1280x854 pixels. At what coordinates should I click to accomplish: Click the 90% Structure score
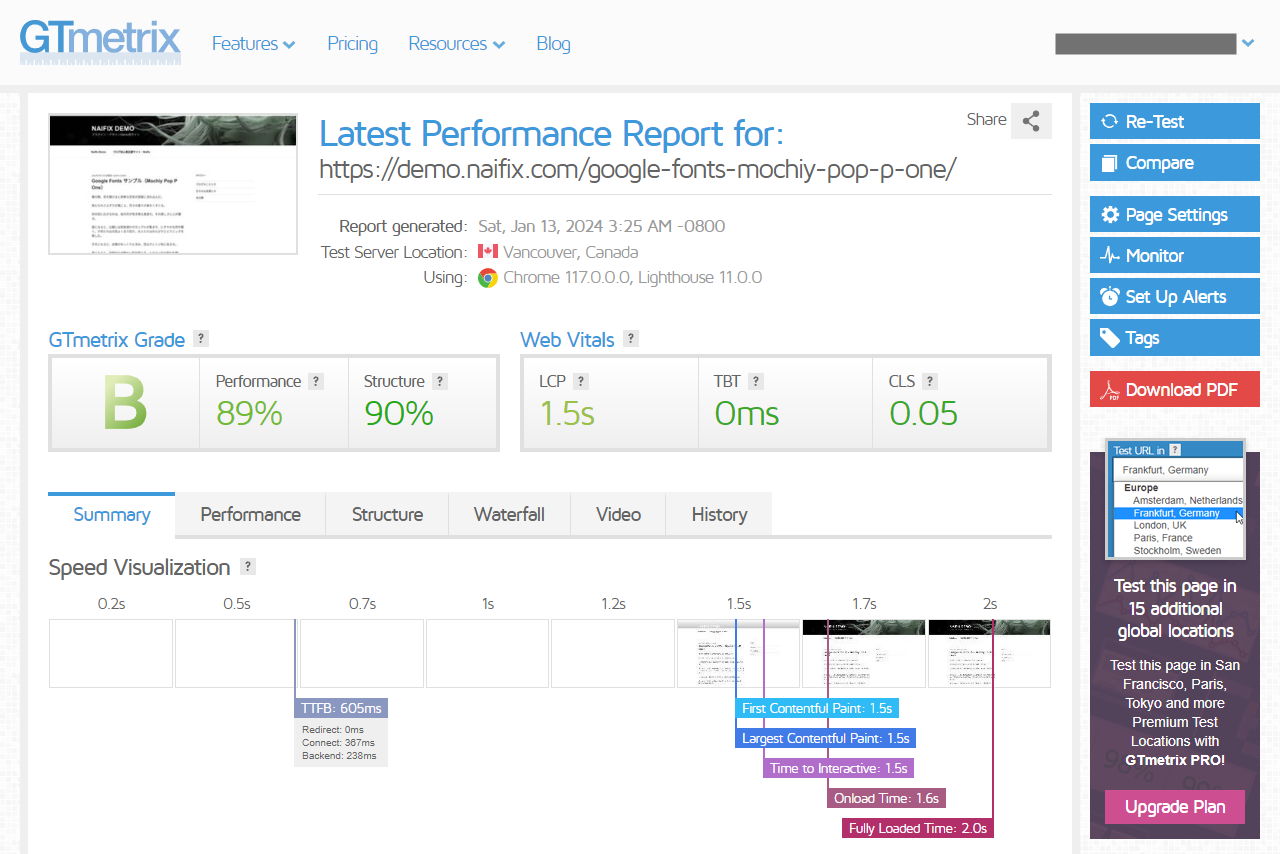(x=399, y=413)
